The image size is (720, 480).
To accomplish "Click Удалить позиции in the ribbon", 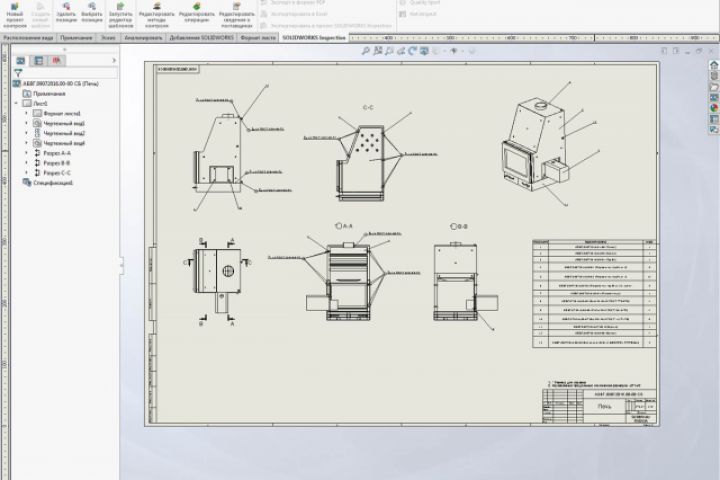I will 66,12.
